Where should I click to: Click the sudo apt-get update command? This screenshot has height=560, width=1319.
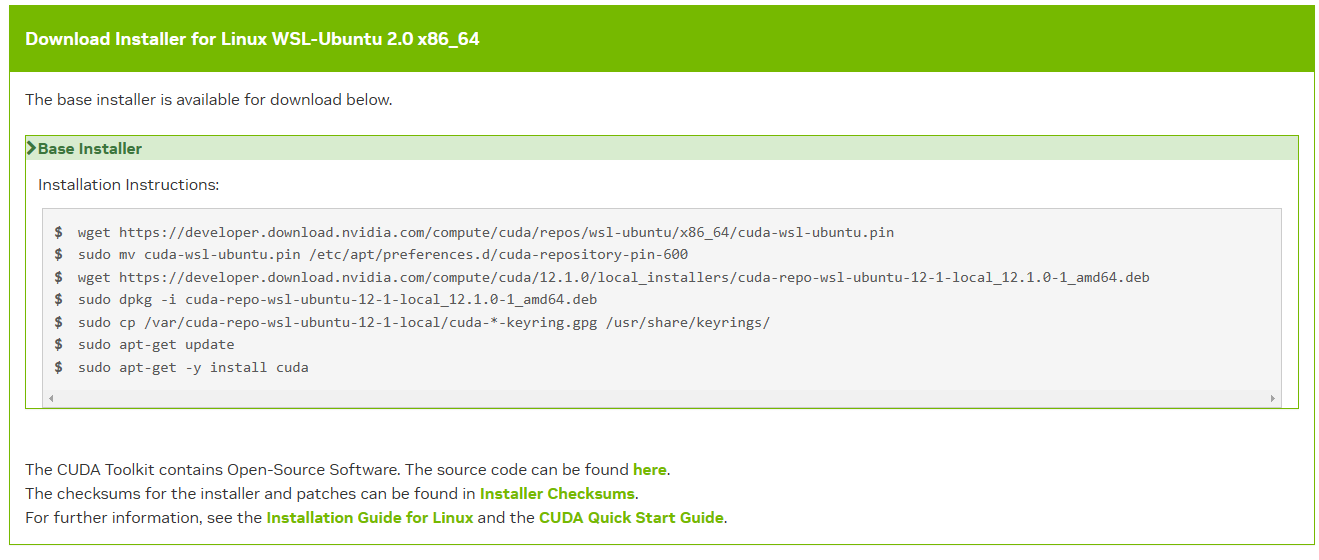point(156,344)
